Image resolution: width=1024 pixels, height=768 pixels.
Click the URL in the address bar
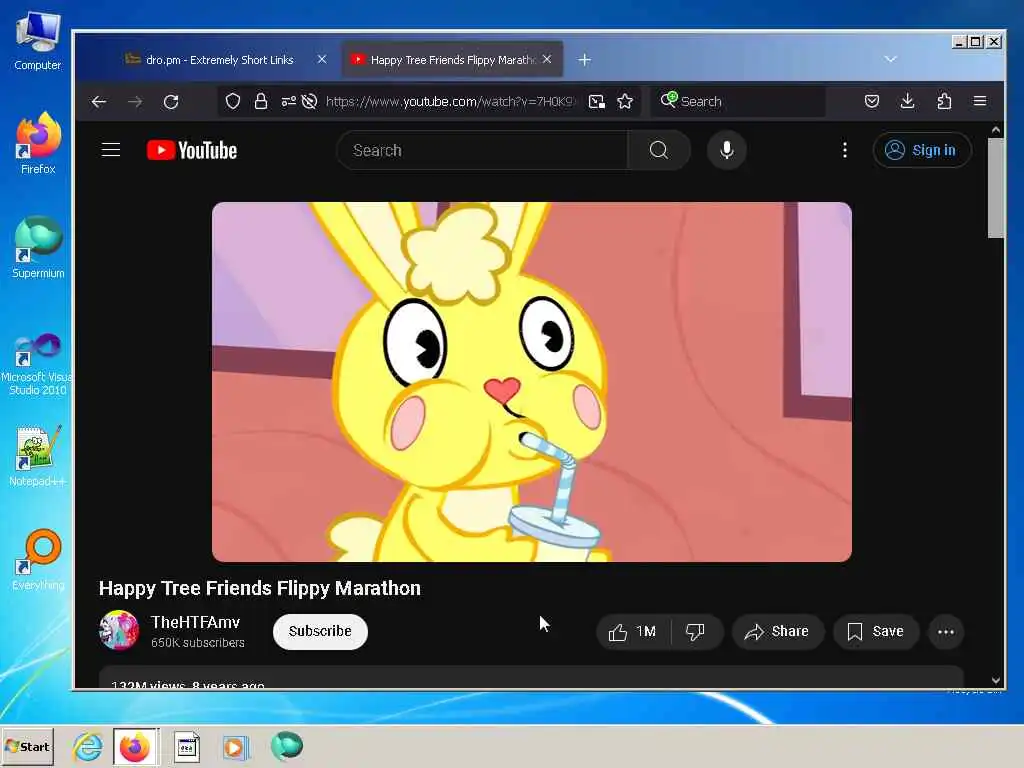click(449, 101)
